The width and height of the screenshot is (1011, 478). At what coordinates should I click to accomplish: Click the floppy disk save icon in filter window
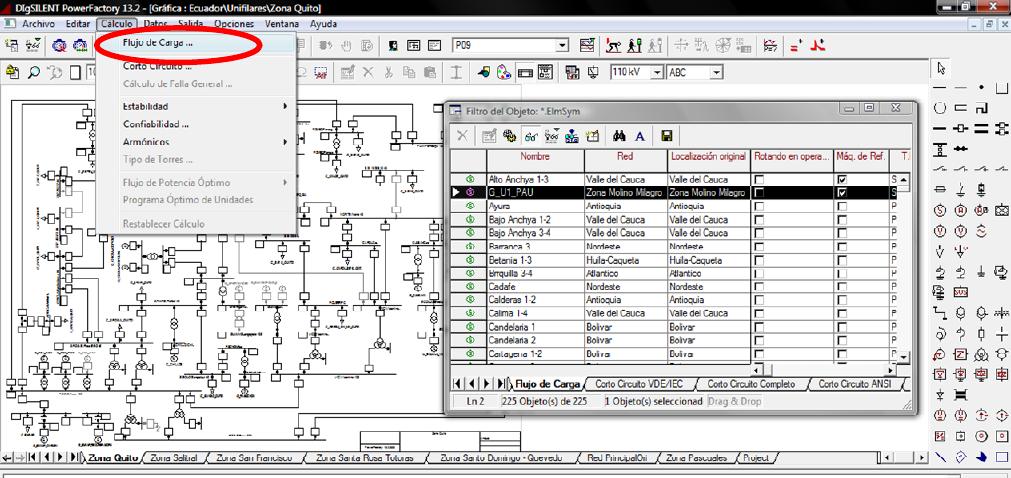coord(666,136)
